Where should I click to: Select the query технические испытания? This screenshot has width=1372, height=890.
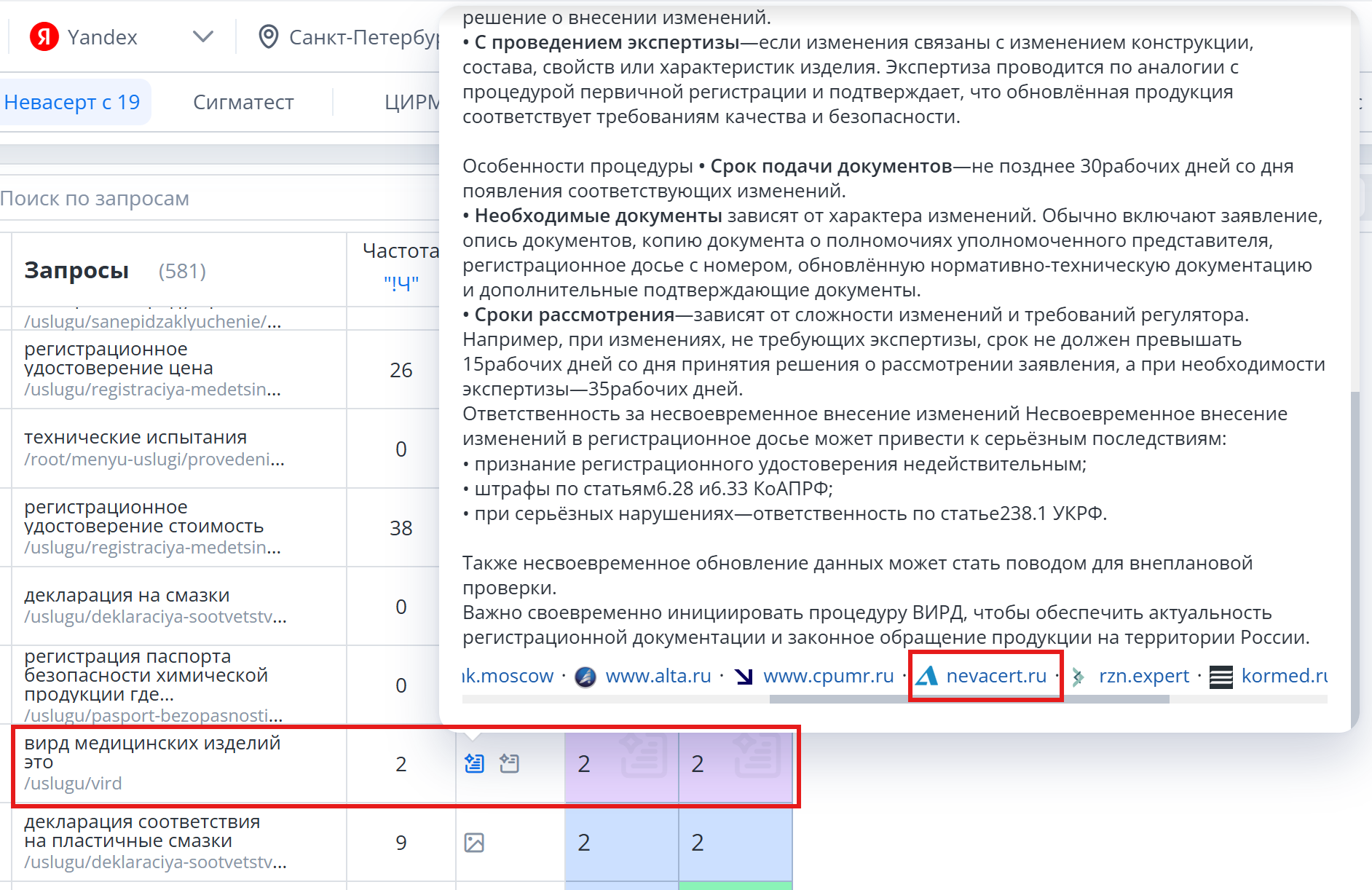pos(135,437)
